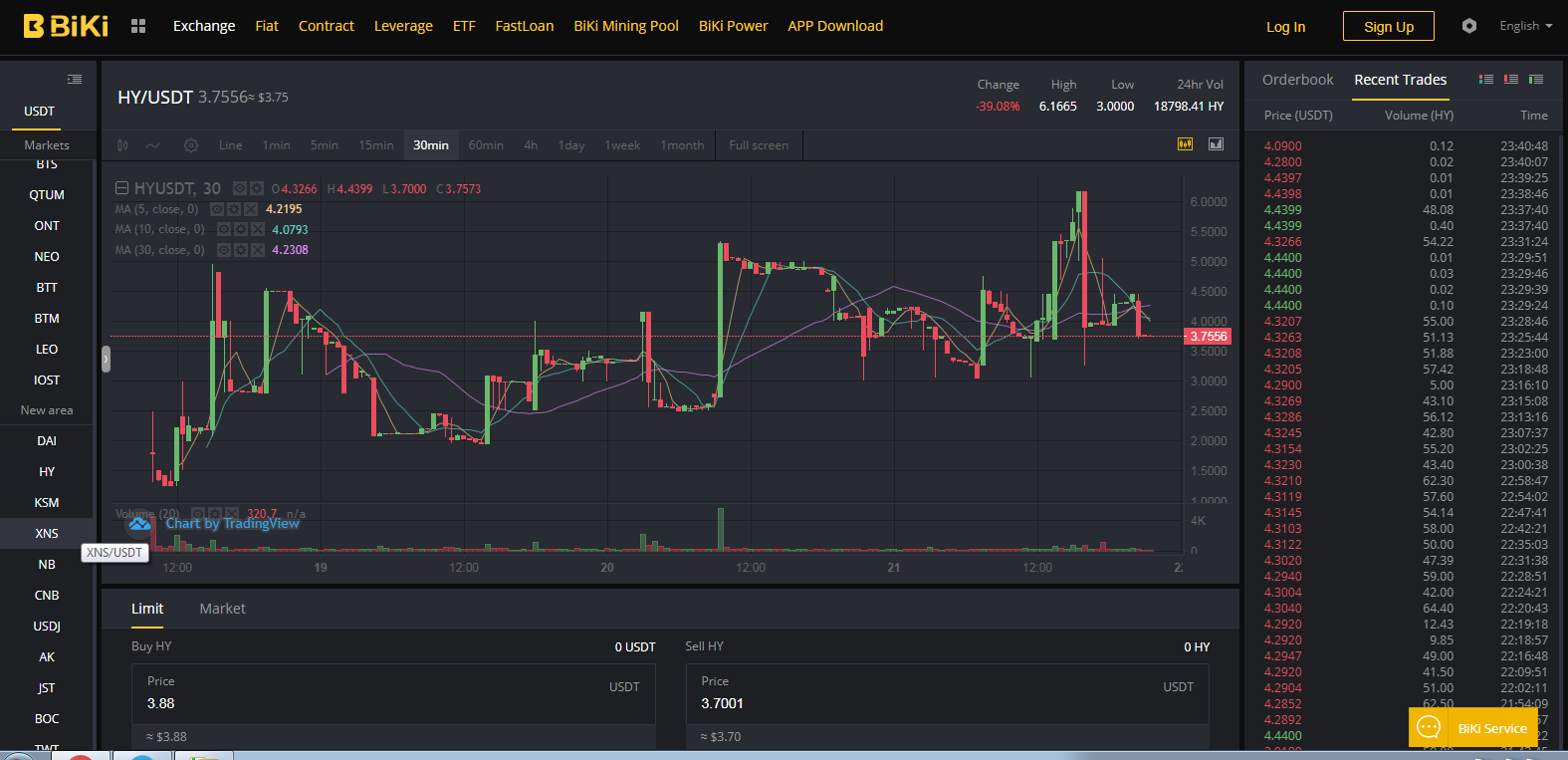1568x760 pixels.
Task: Open the Volume (20) indicator settings gear
Action: [214, 514]
